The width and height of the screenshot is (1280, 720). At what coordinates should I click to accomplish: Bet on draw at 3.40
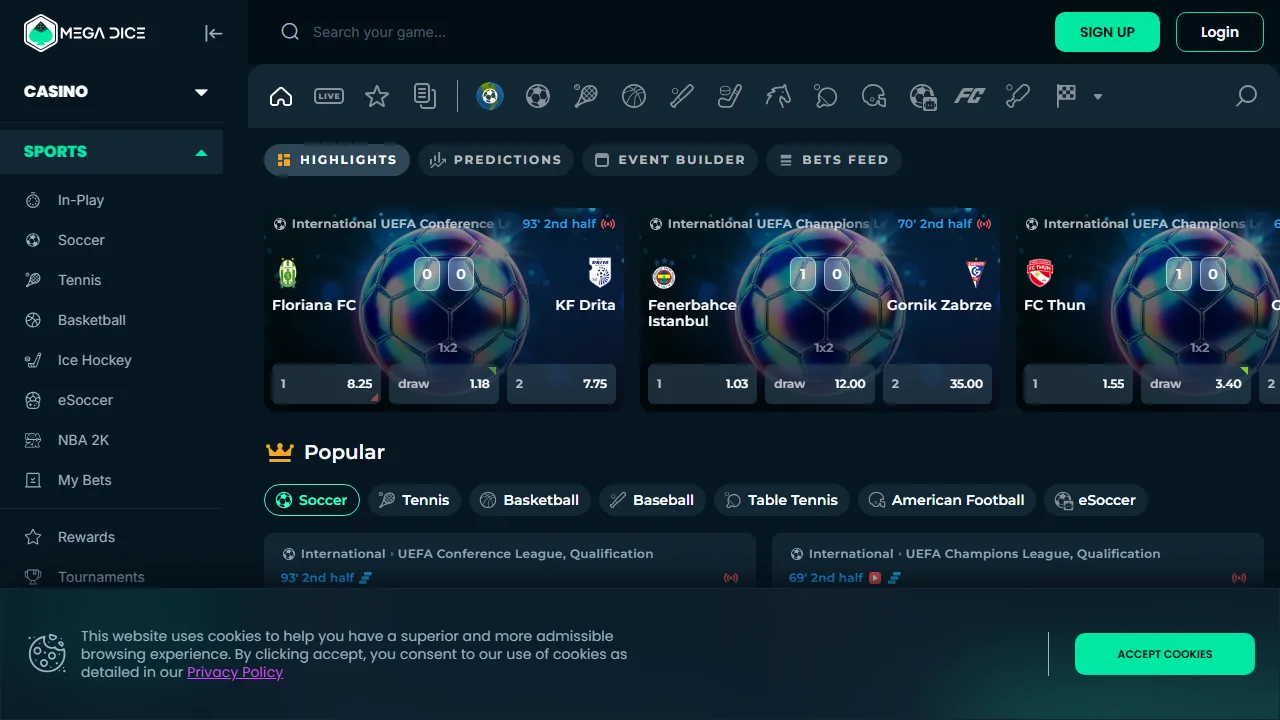click(x=1196, y=384)
